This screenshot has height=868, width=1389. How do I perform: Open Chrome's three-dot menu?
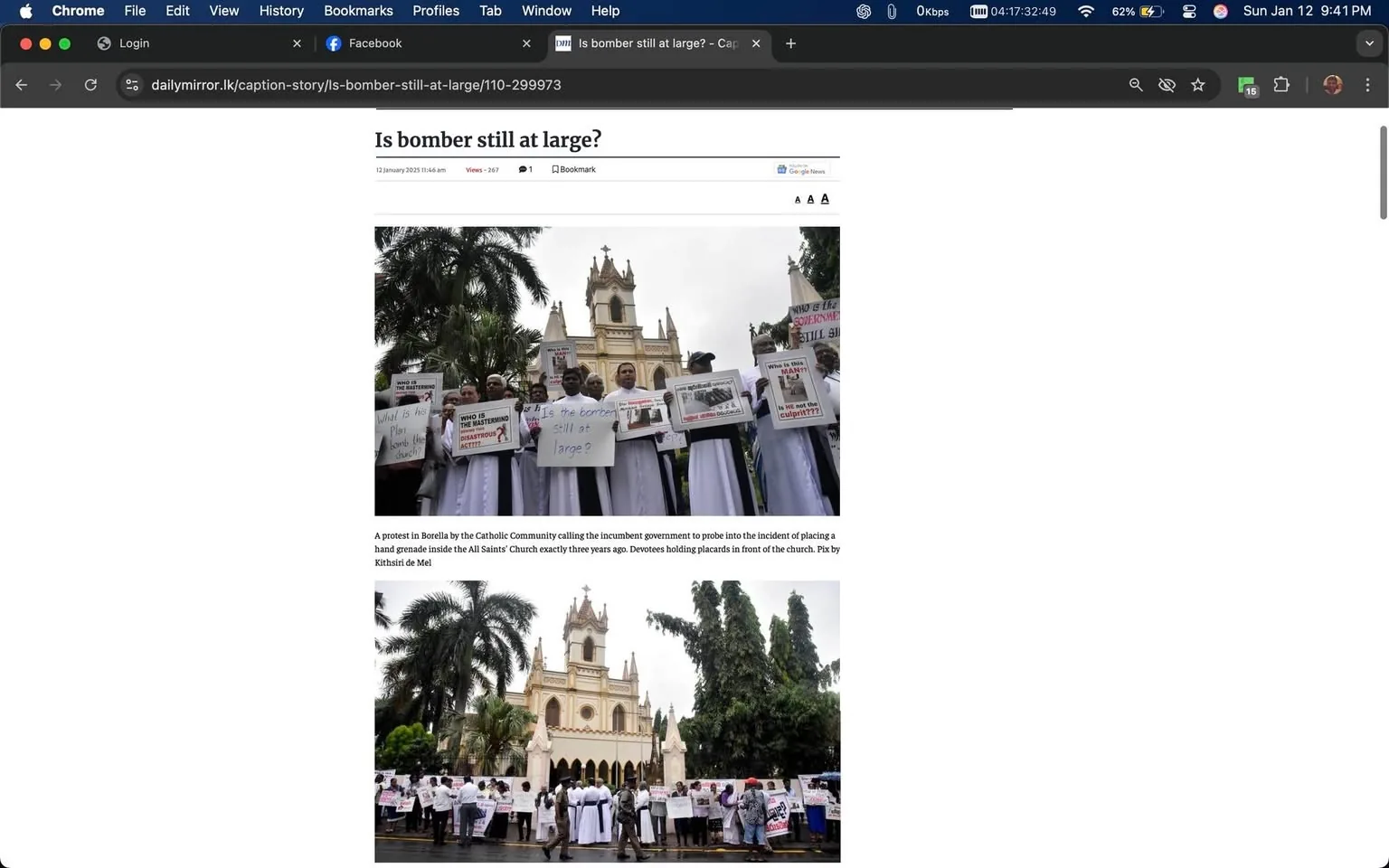(1368, 84)
